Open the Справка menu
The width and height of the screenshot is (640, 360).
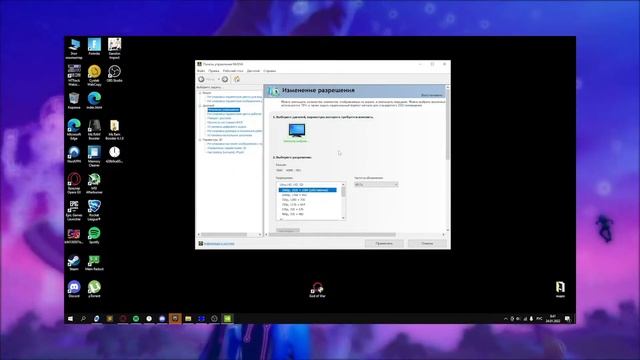(269, 71)
